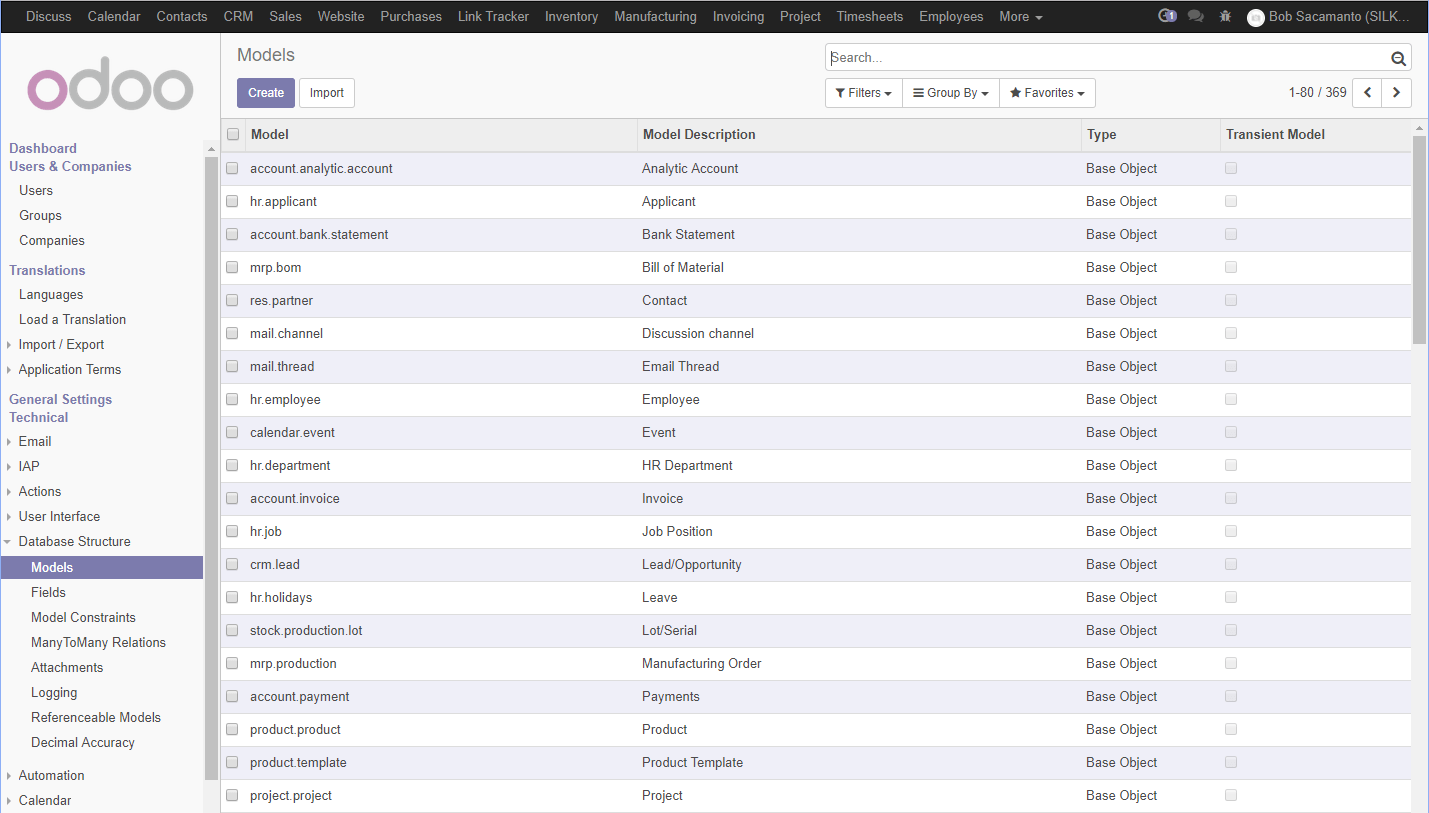Select the stock.production.lot row checkbox

click(x=232, y=630)
